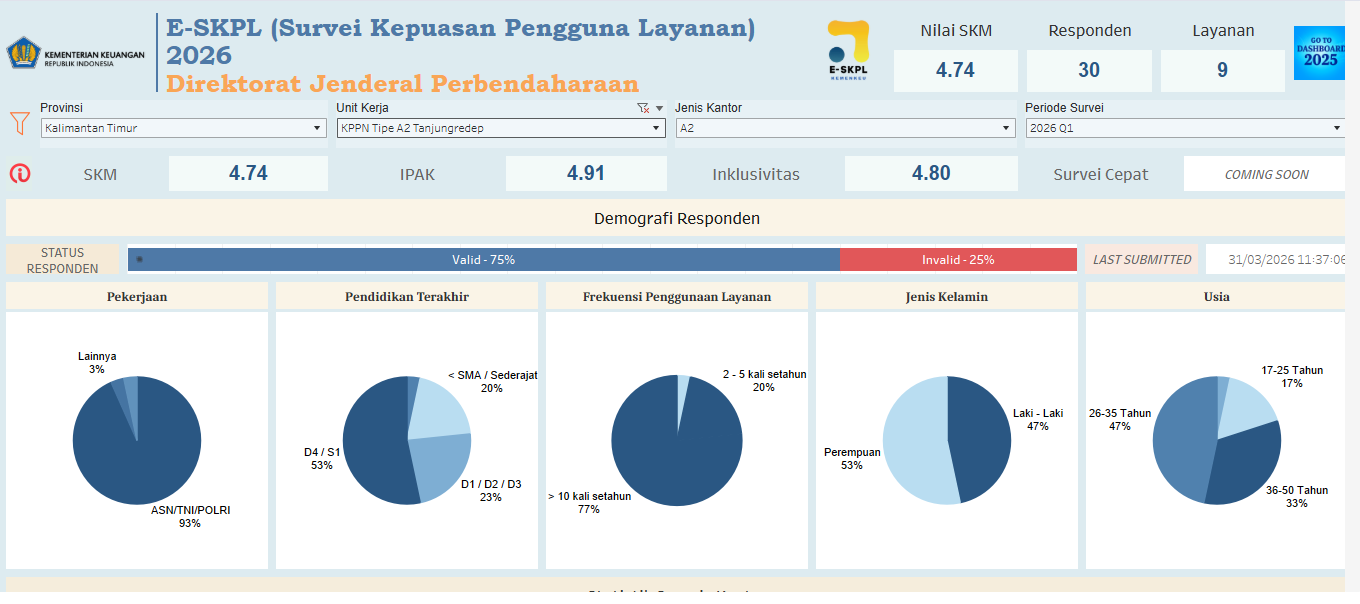1360x604 pixels.
Task: Click the dot on status responden bar
Action: 139,260
